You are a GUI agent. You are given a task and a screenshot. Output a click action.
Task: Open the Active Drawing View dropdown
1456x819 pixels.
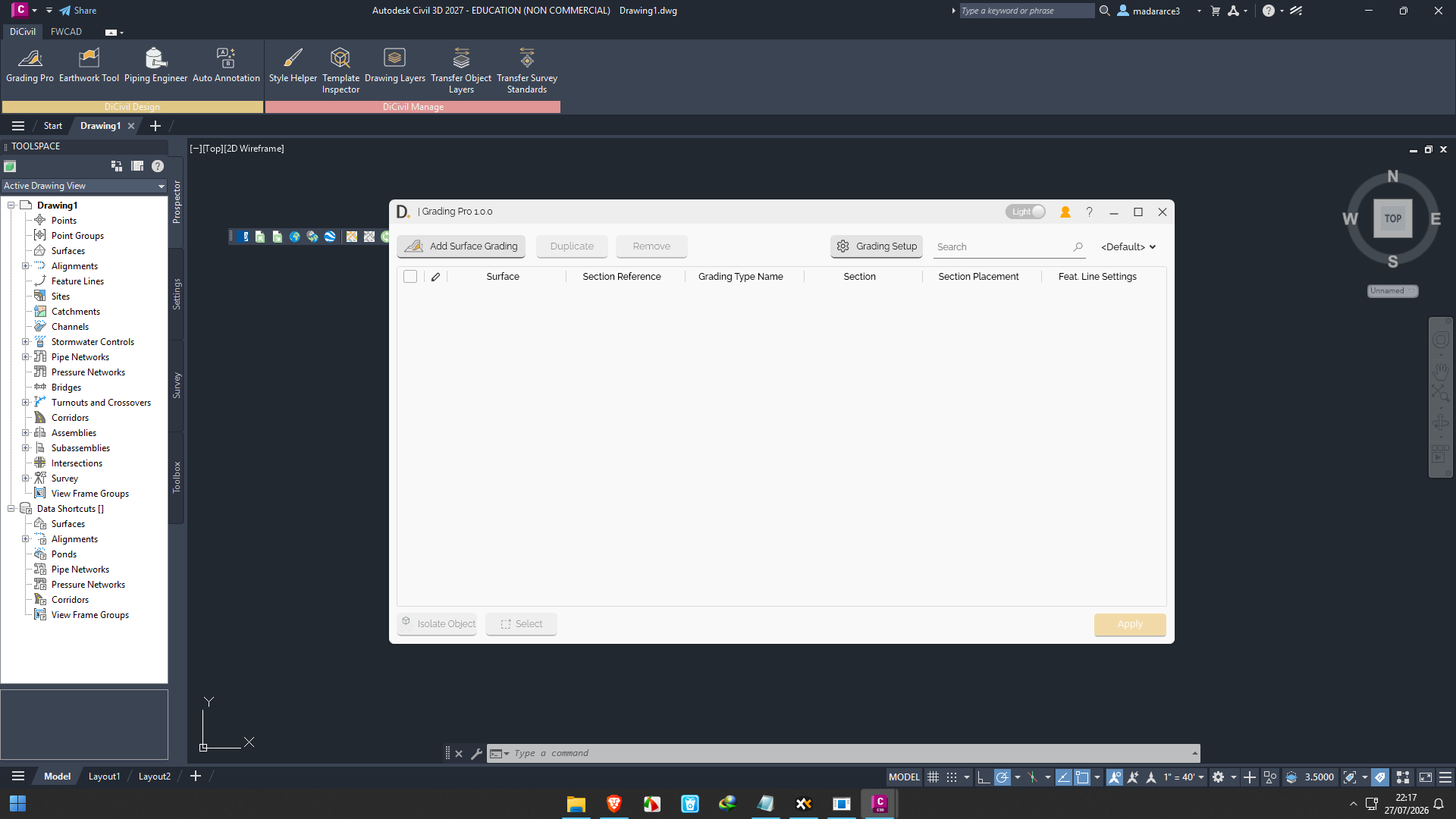(x=83, y=186)
